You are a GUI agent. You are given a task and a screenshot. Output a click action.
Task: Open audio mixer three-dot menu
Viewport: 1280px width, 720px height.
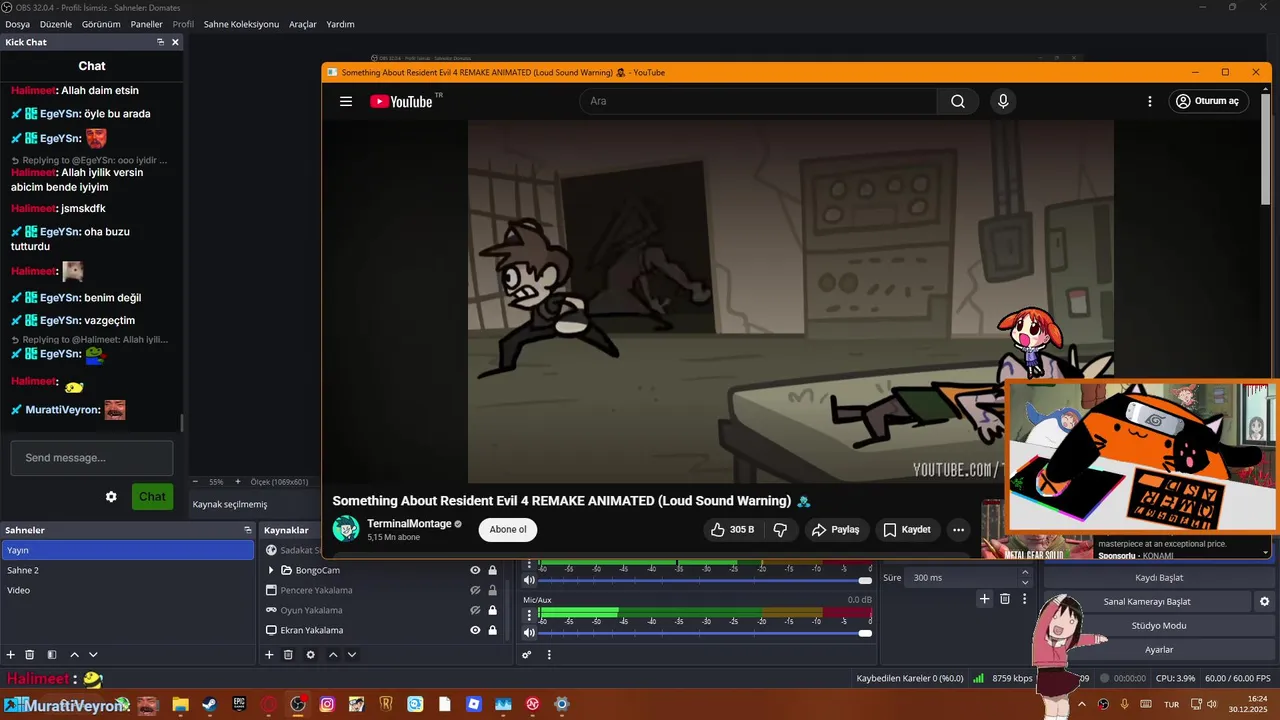coord(548,655)
